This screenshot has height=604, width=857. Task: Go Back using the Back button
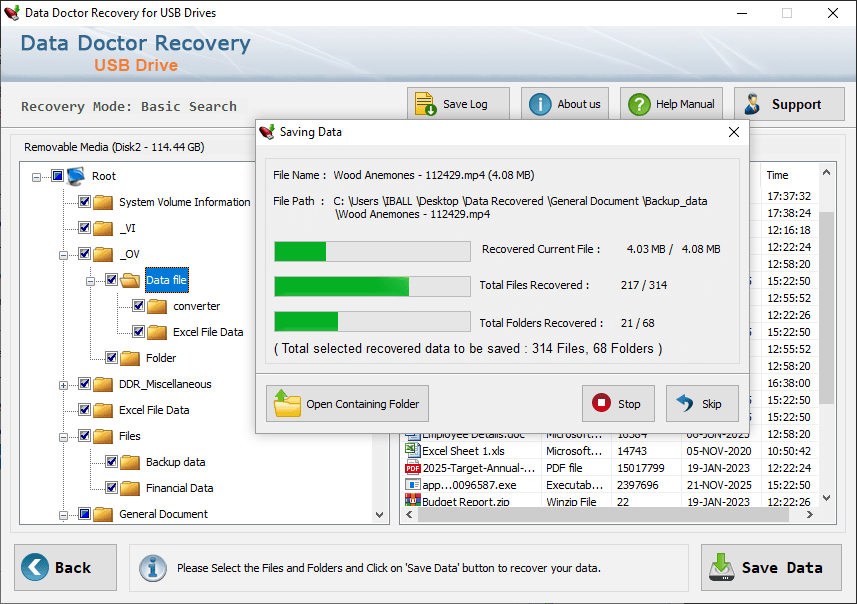tap(66, 567)
